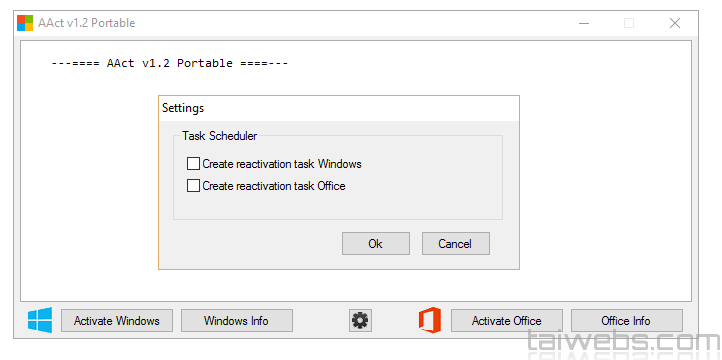The width and height of the screenshot is (722, 360).
Task: Click the taiwebs.com watermark text
Action: pos(623,343)
